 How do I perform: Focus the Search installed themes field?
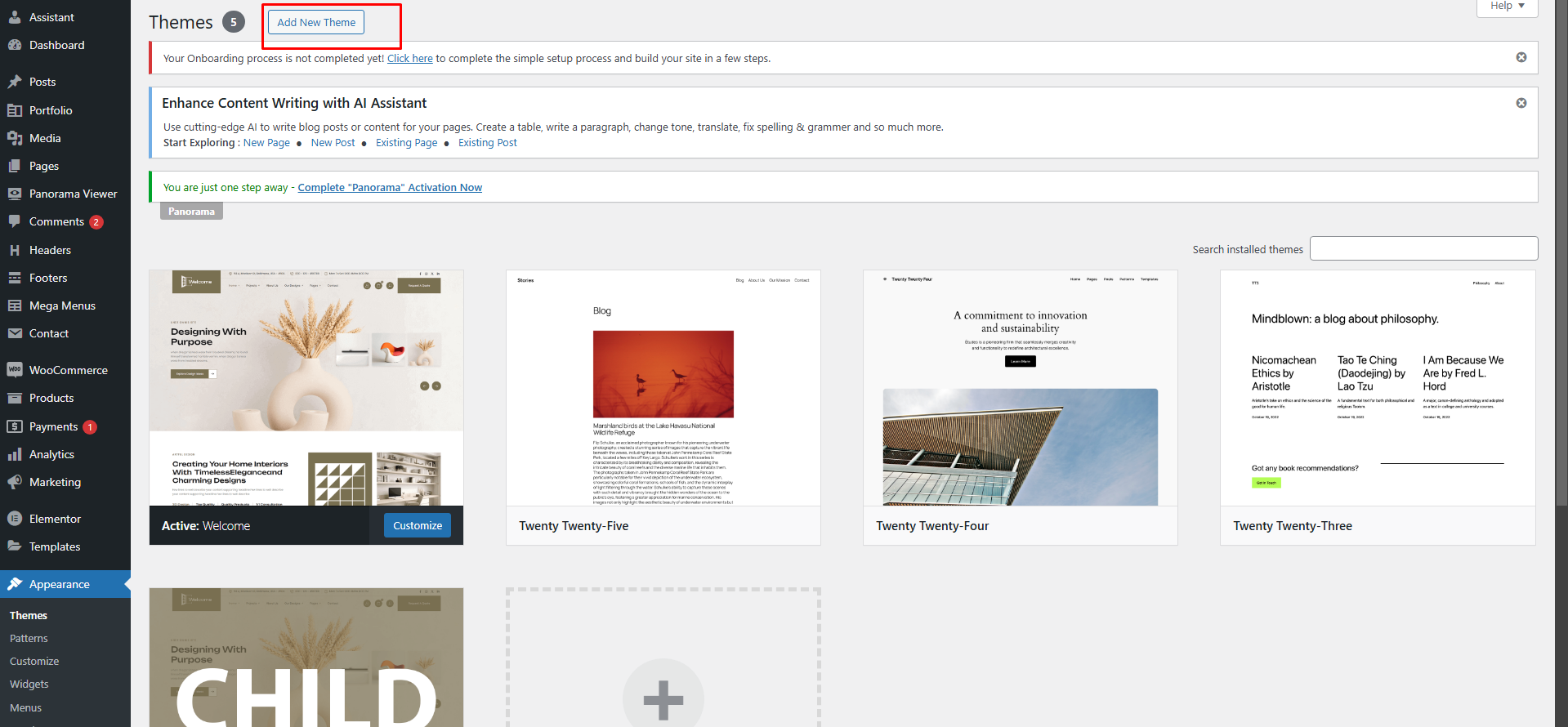(x=1423, y=248)
